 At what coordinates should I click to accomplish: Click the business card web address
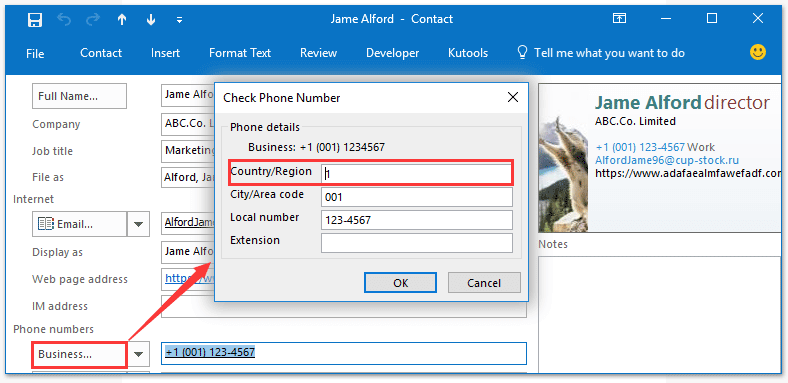coord(688,173)
